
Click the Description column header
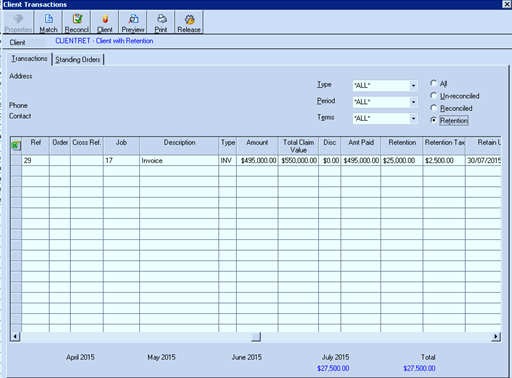pos(179,146)
